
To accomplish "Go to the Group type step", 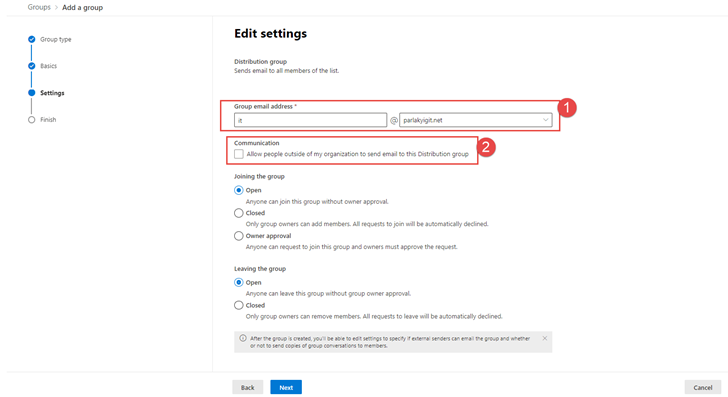I will coord(56,39).
